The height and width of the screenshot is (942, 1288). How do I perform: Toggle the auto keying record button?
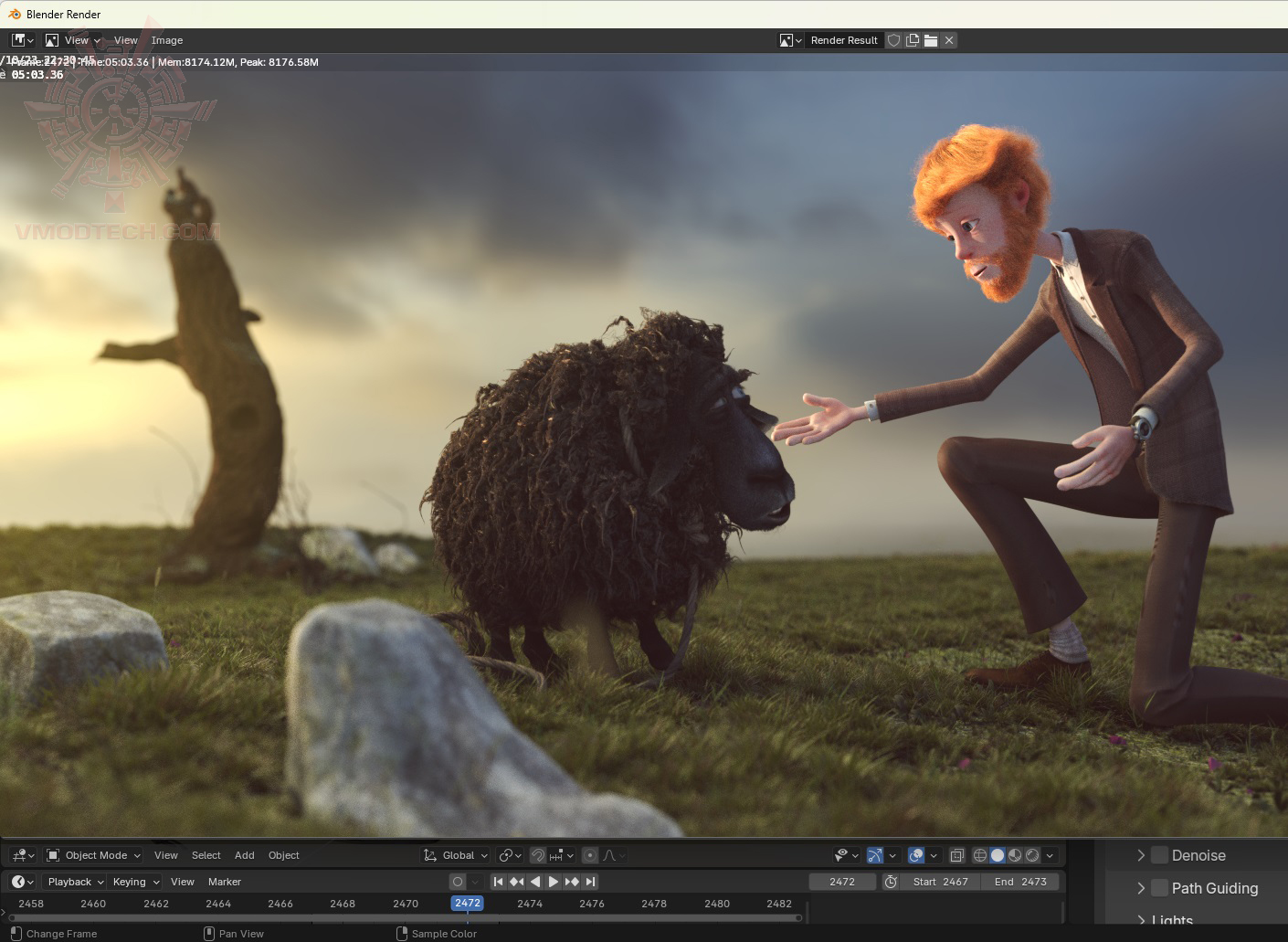(458, 882)
